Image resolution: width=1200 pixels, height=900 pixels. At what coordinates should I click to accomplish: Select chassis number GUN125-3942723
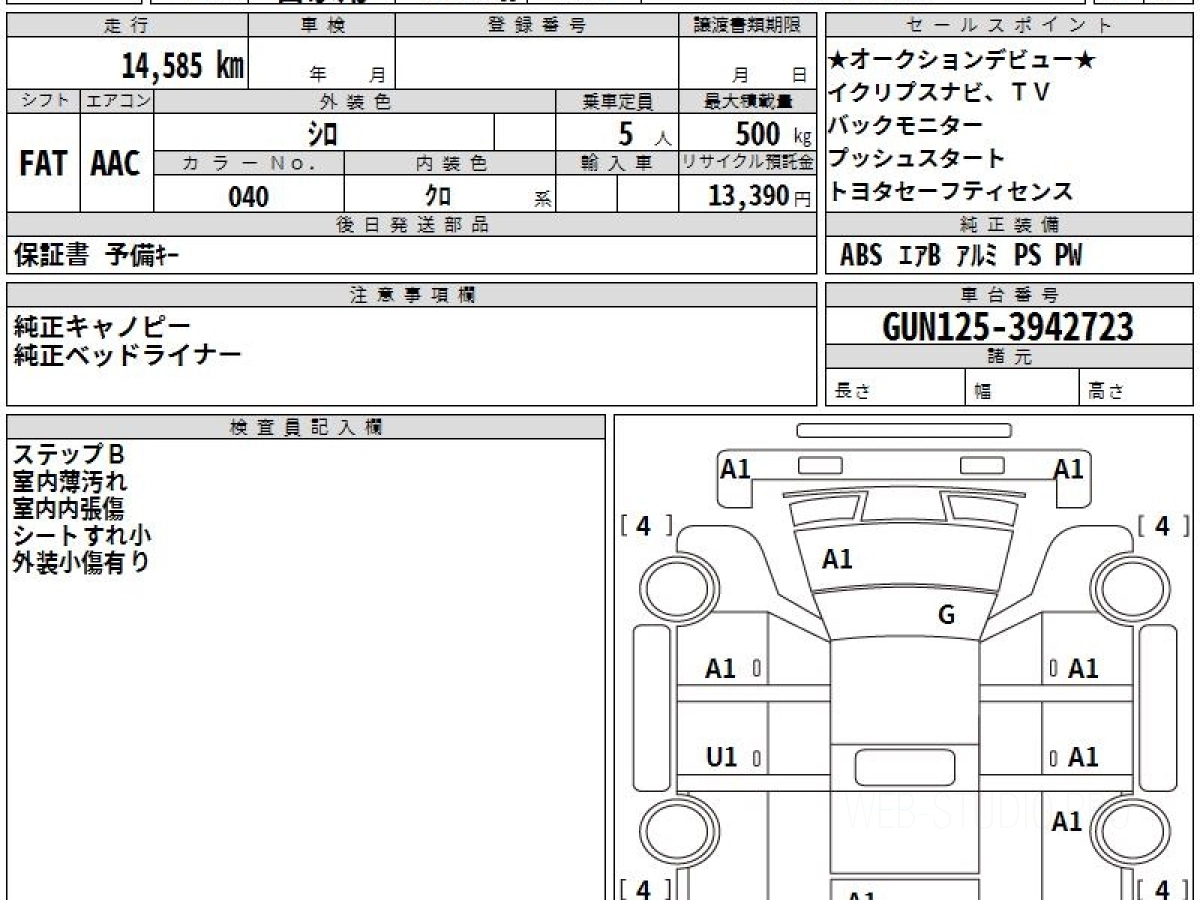1008,326
